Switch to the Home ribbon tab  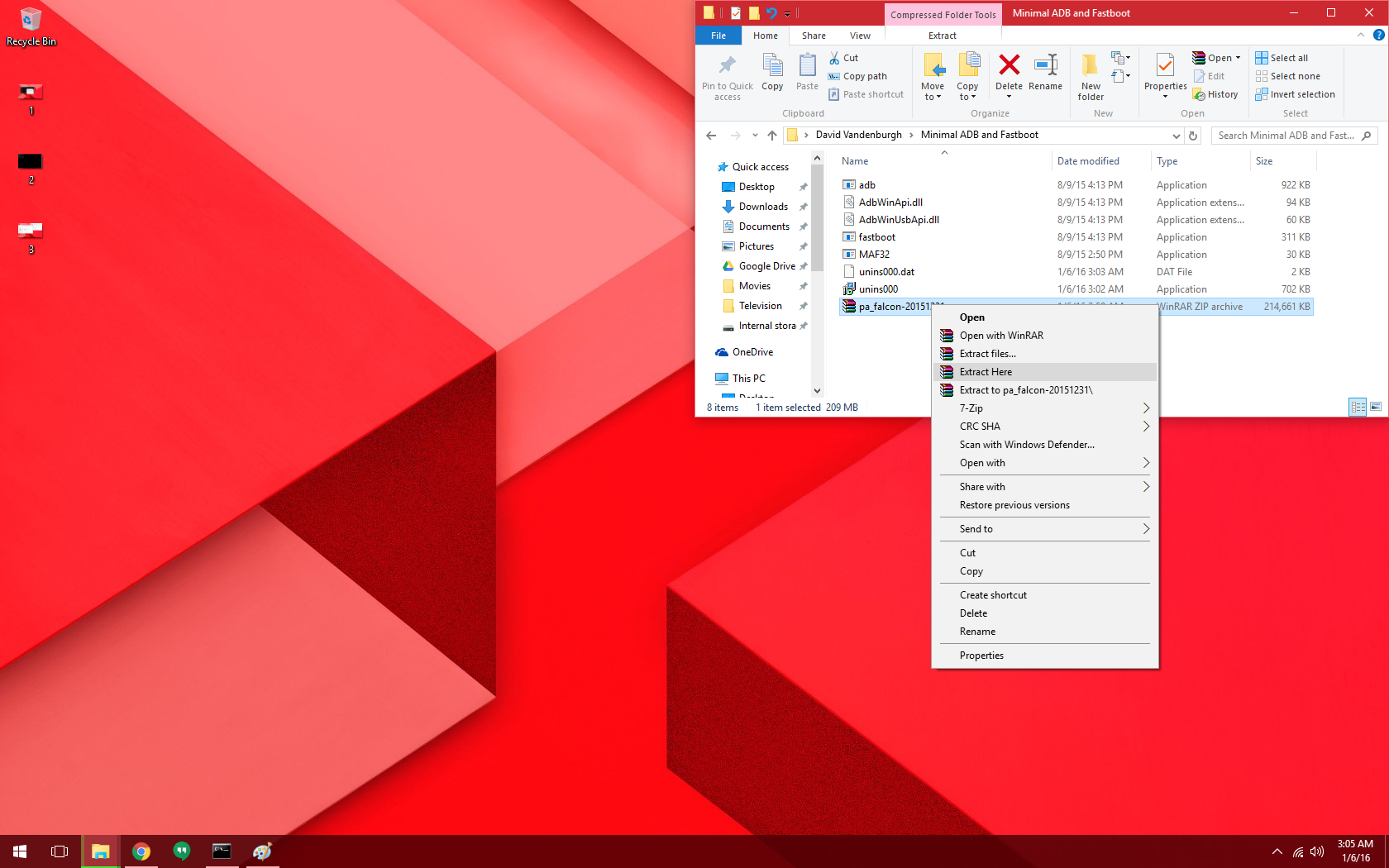click(x=766, y=36)
